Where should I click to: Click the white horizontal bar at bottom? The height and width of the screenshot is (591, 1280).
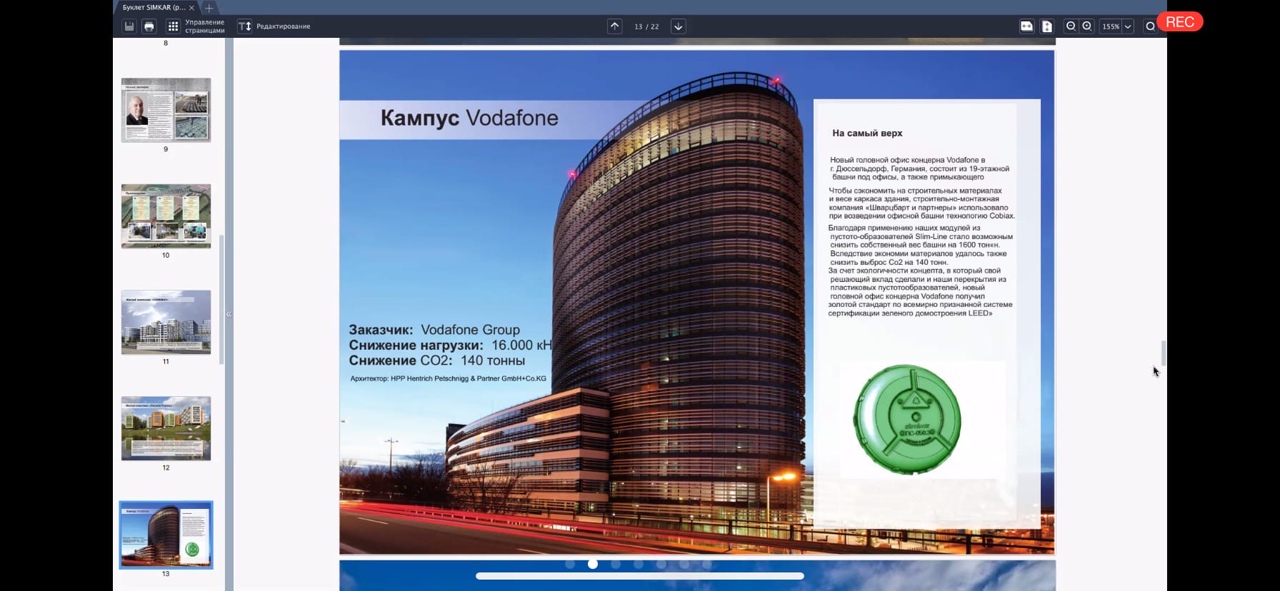coord(640,576)
